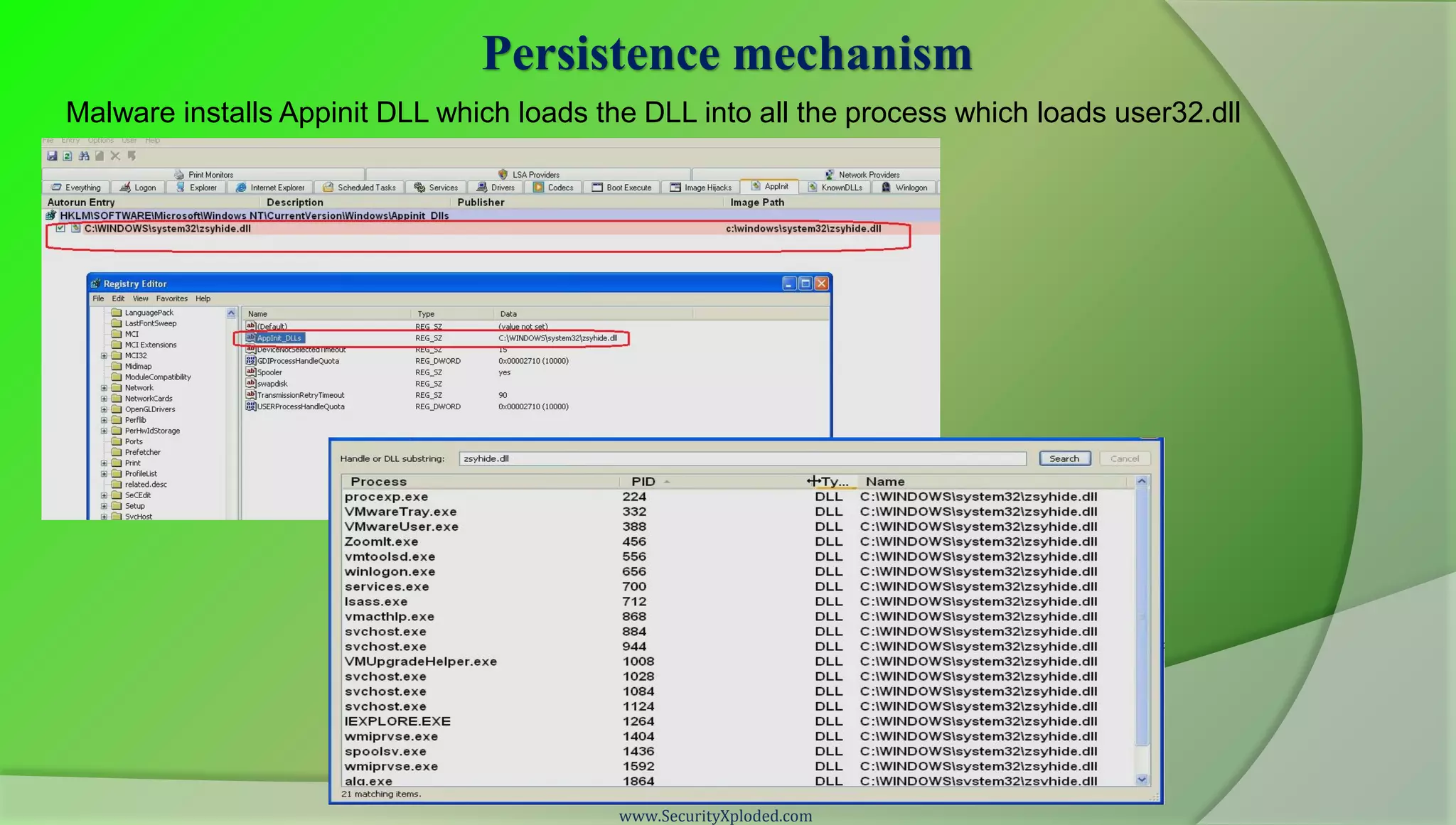Click the Registry Editor title bar icon

coord(96,284)
